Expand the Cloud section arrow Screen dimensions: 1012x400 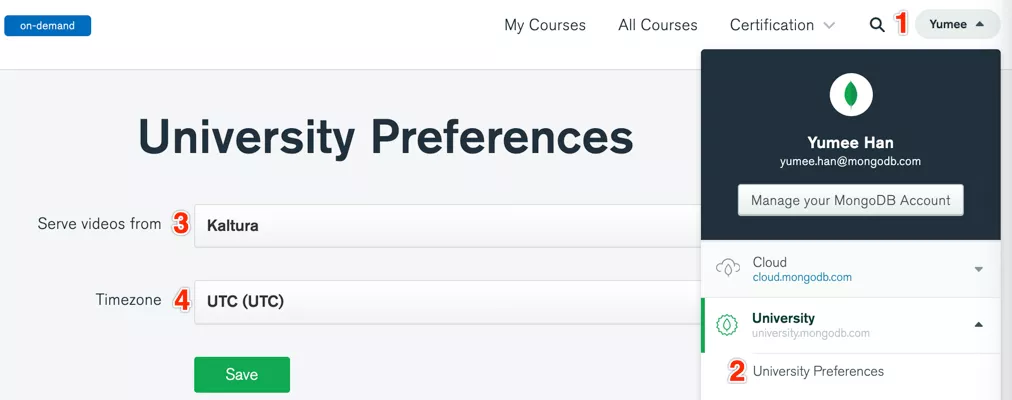[979, 269]
